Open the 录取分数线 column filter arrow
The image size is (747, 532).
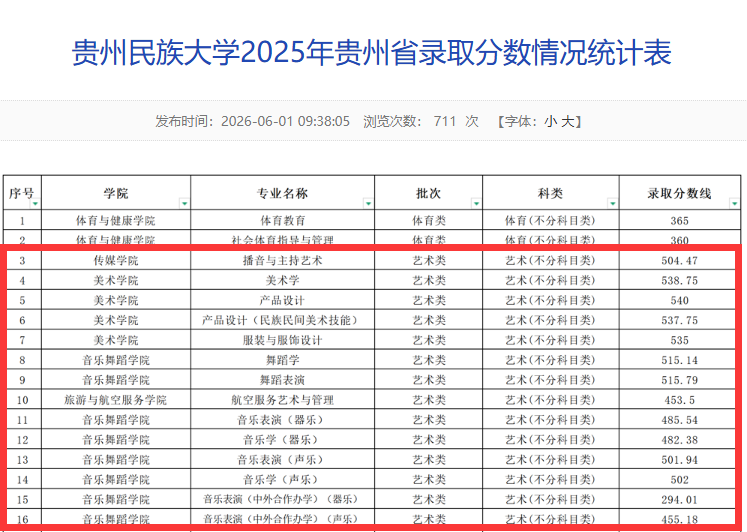735,204
